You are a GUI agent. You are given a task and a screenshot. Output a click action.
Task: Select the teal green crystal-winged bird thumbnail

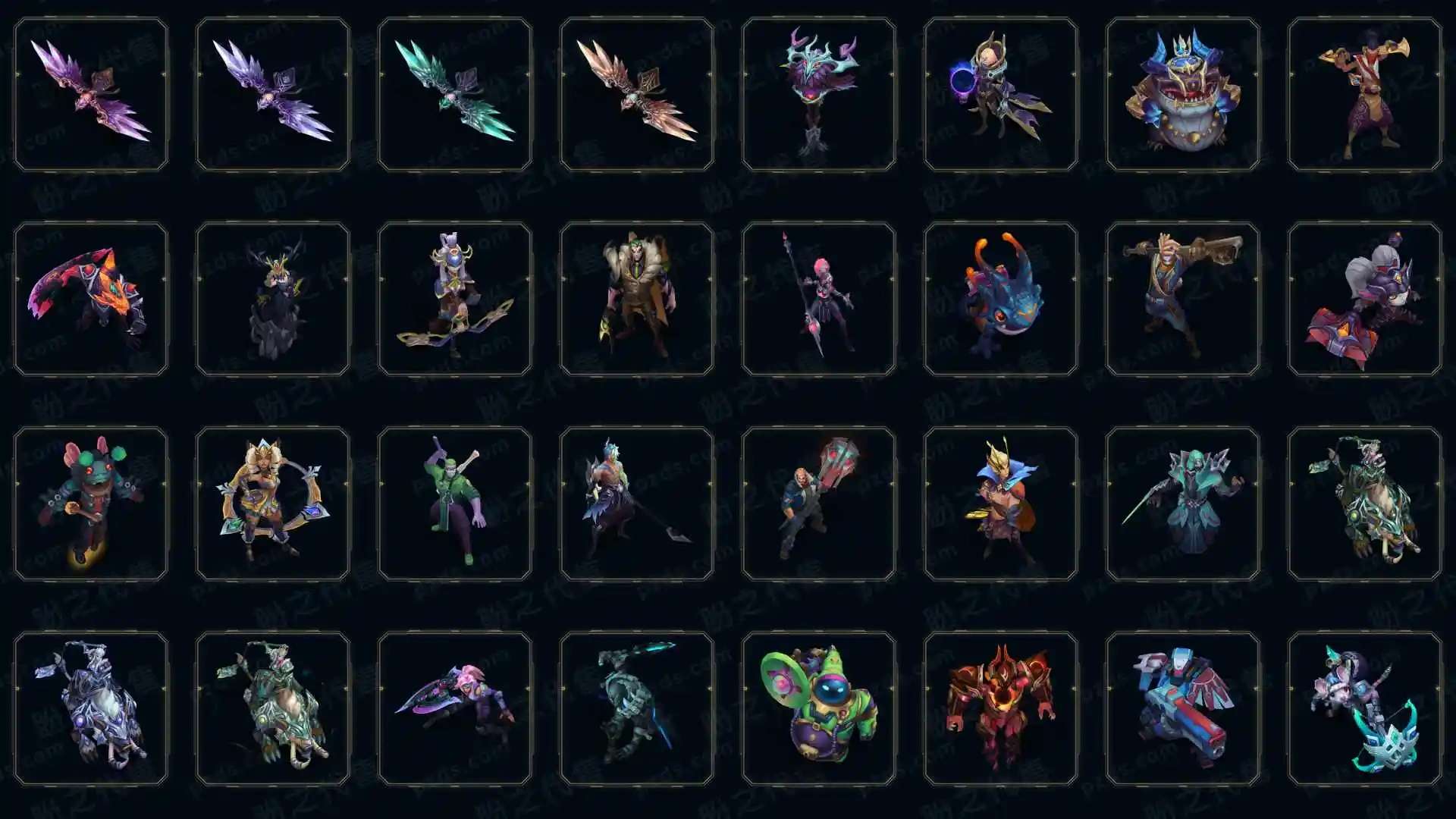tap(455, 95)
